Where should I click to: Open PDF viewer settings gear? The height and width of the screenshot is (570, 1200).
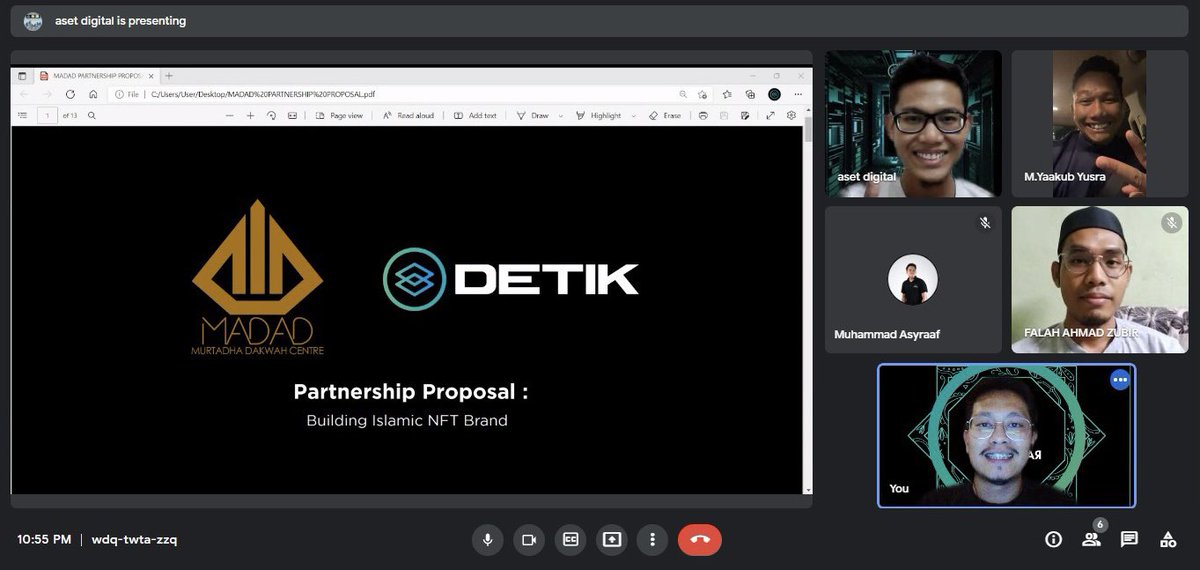pyautogui.click(x=791, y=115)
